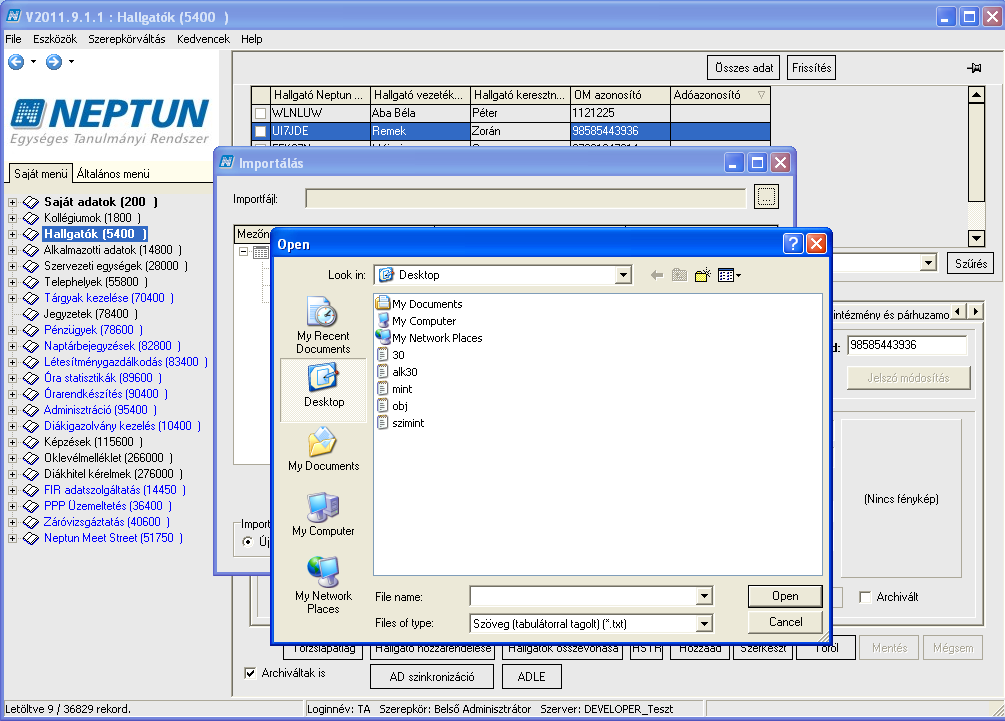The height and width of the screenshot is (721, 1005).
Task: Check the UI7JDE row checkbox
Action: [260, 131]
